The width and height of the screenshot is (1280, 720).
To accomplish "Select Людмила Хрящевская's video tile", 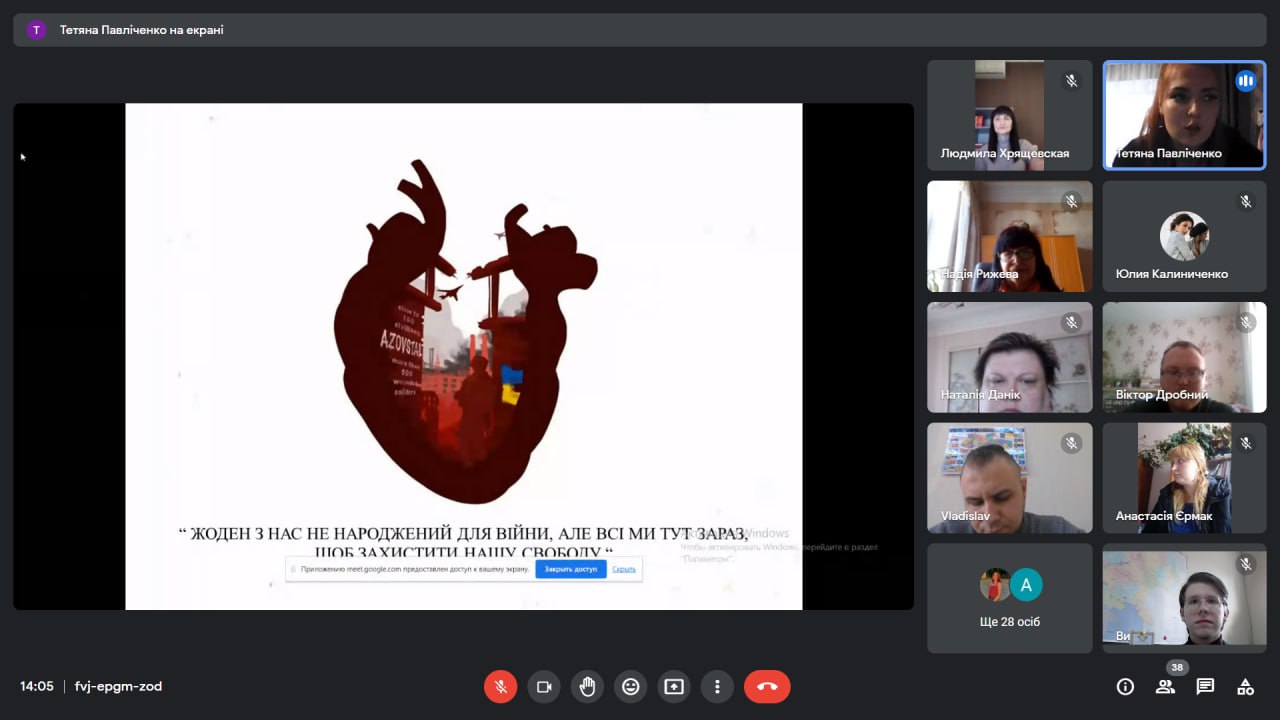I will 1009,115.
